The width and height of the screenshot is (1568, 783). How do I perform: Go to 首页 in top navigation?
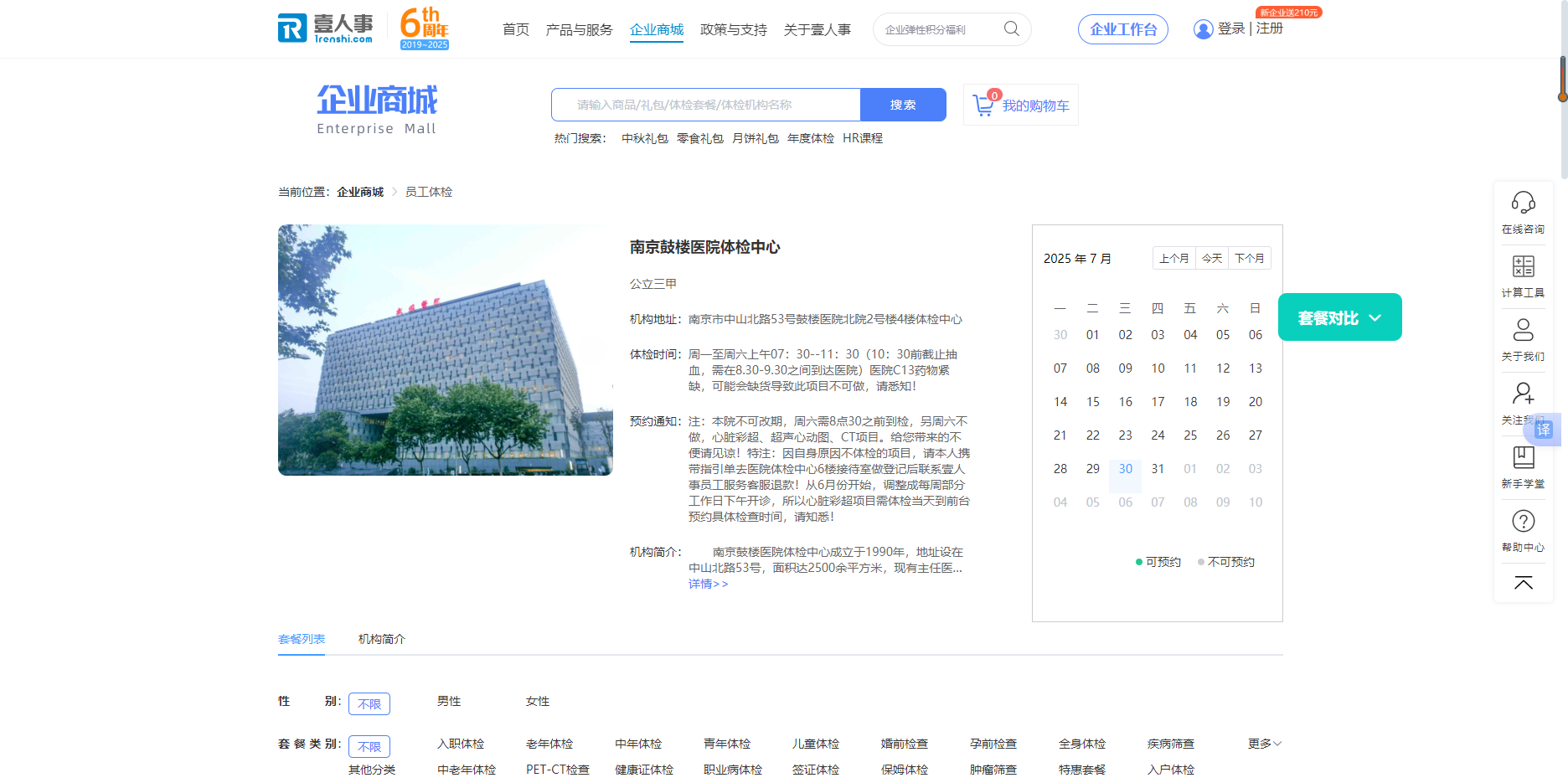tap(516, 30)
